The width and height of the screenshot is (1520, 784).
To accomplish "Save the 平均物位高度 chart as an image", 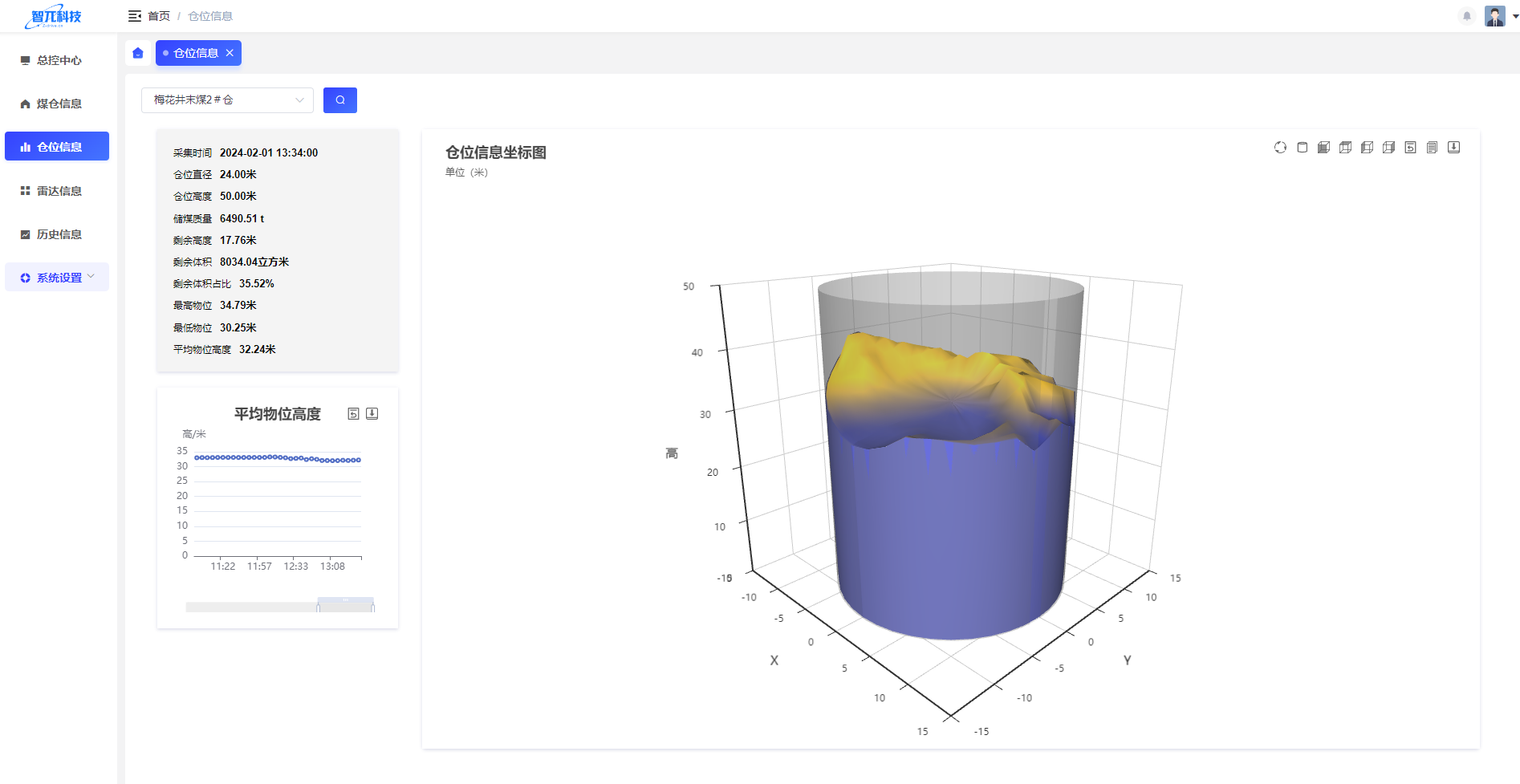I will pos(372,414).
